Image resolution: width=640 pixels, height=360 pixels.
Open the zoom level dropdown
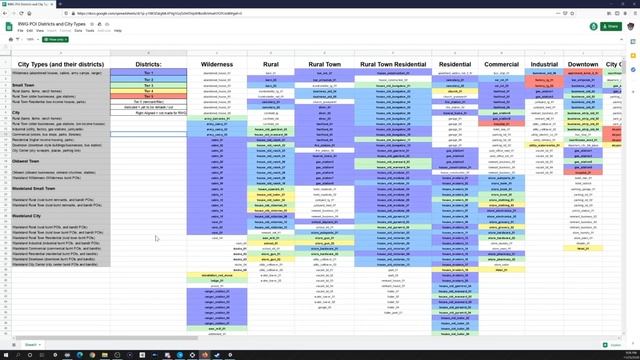(32, 40)
